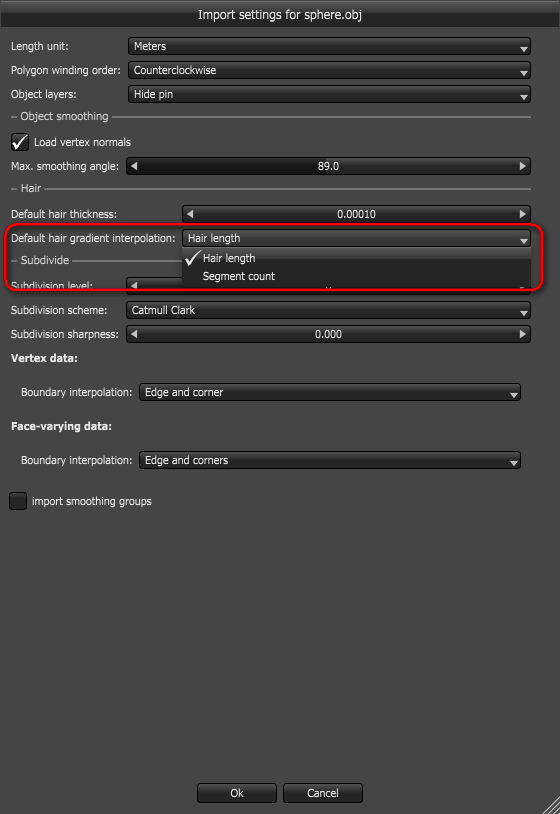The height and width of the screenshot is (814, 560).
Task: Open the Polygon winding order dropdown
Action: pyautogui.click(x=329, y=70)
